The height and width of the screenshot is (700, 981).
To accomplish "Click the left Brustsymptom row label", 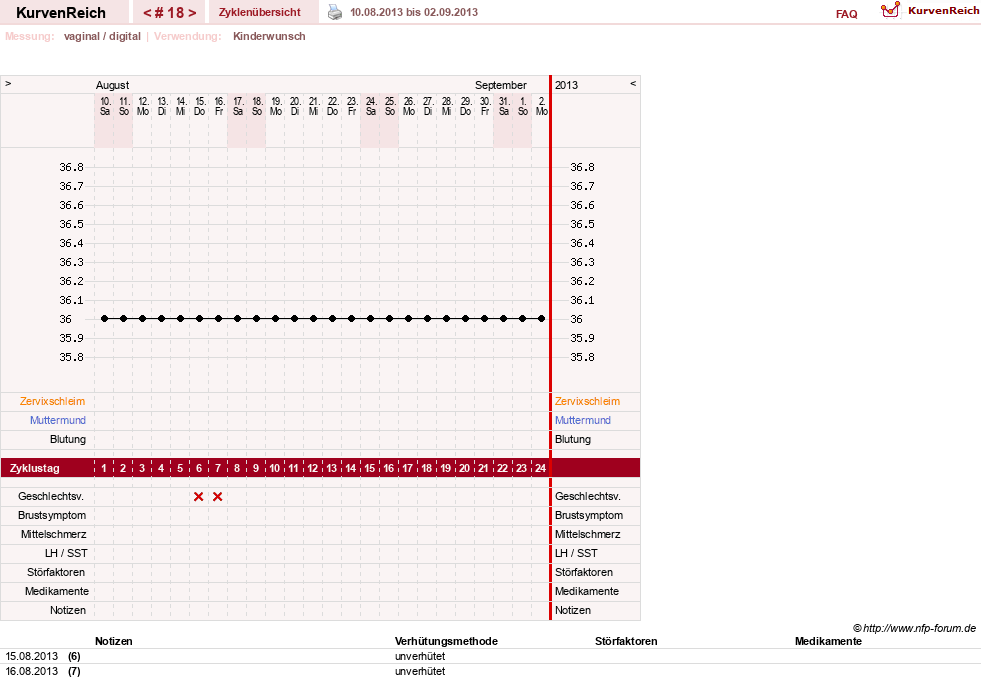I will click(x=52, y=515).
